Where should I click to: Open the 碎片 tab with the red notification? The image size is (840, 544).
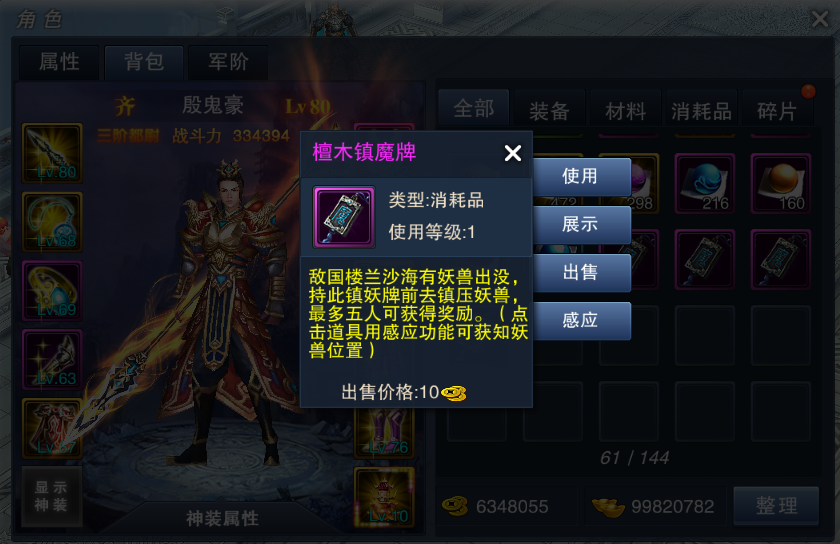click(x=777, y=110)
